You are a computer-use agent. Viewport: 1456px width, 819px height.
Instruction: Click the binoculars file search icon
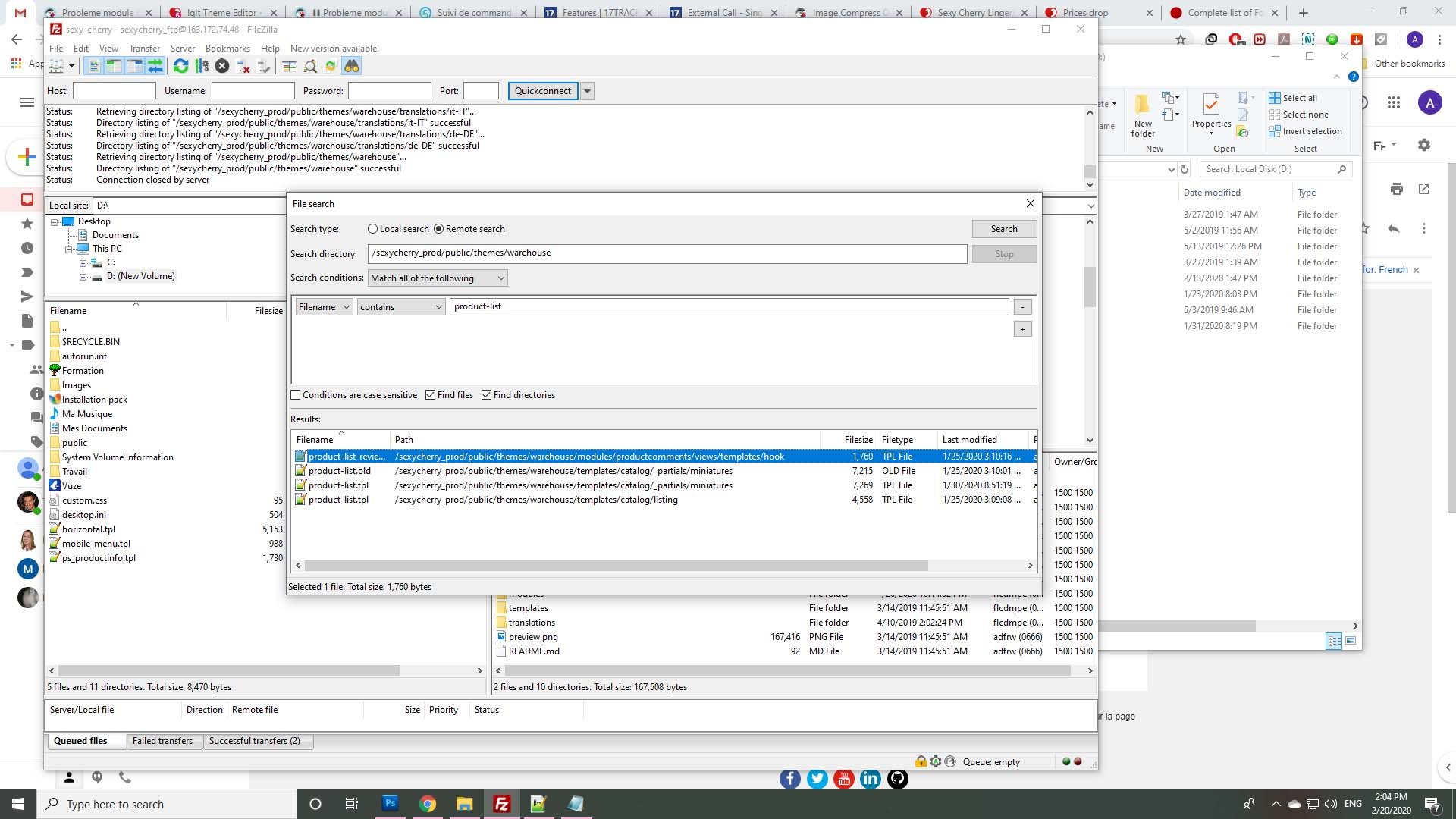tap(351, 67)
